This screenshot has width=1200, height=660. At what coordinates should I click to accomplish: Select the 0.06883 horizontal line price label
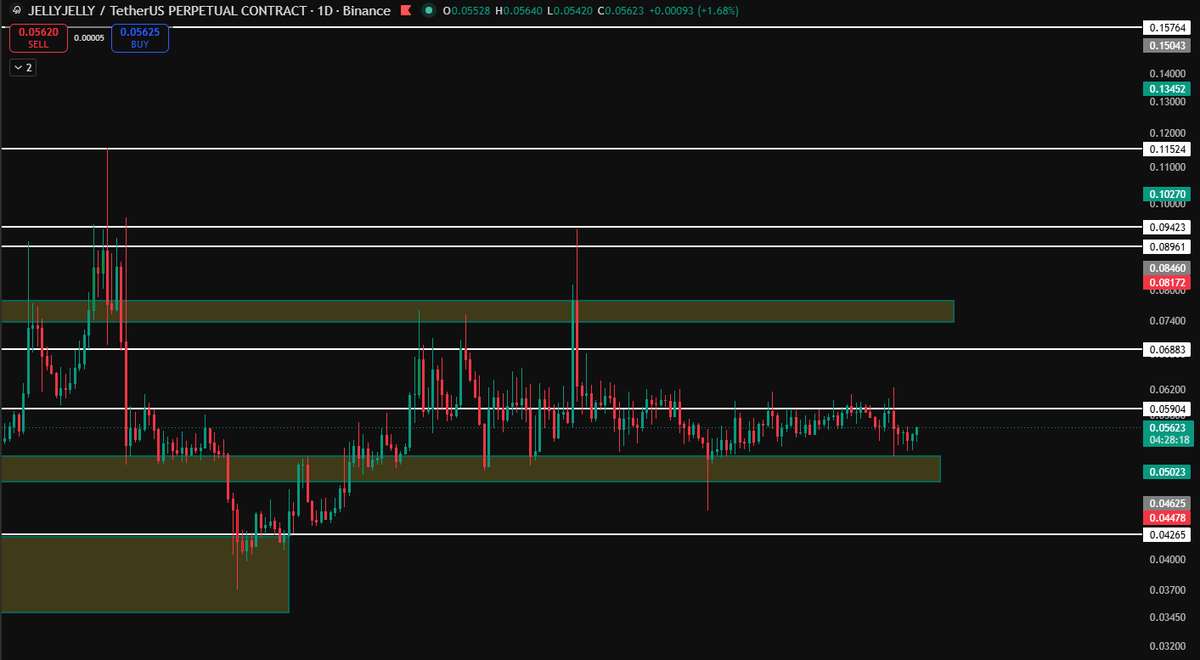[x=1167, y=349]
